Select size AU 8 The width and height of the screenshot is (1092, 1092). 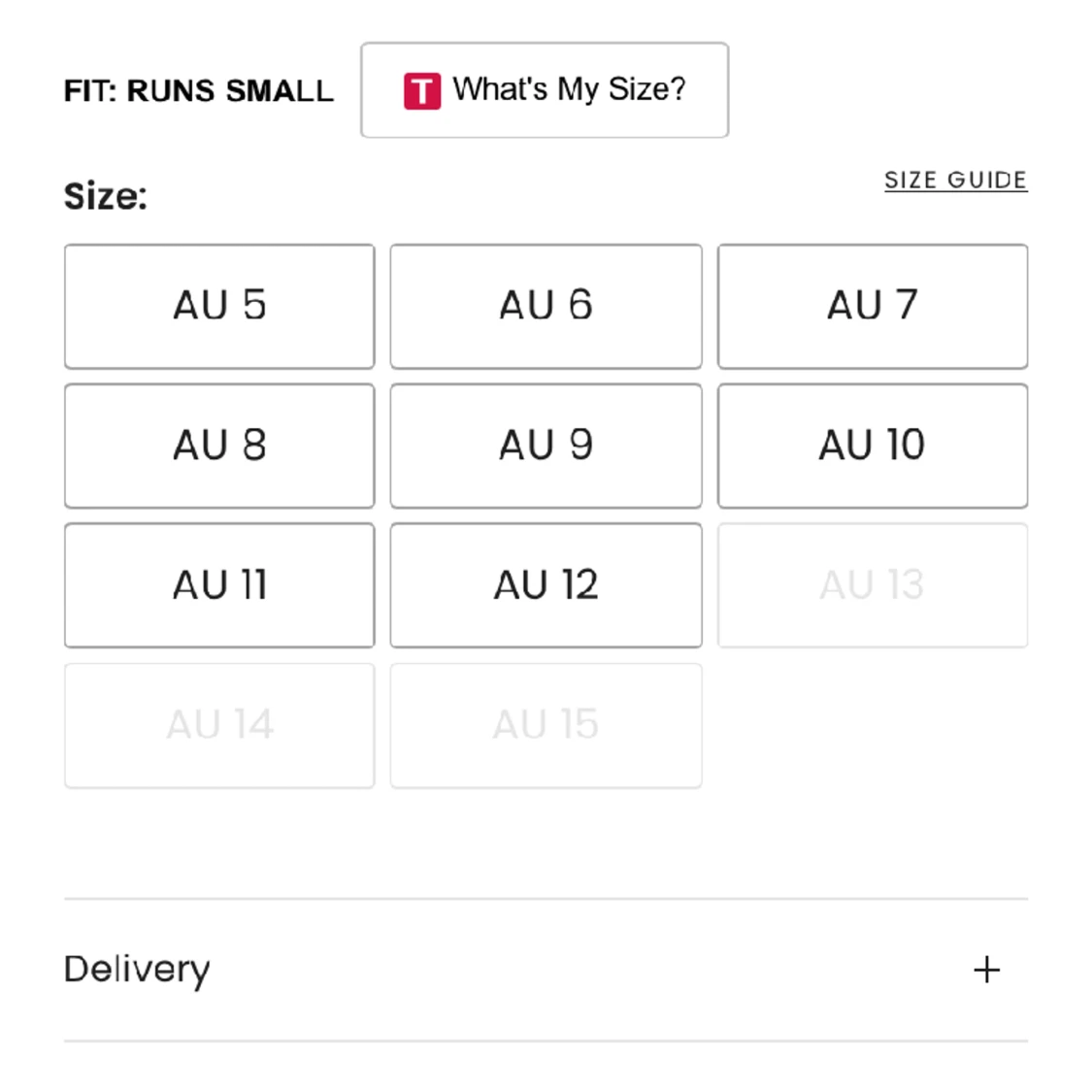(x=219, y=446)
